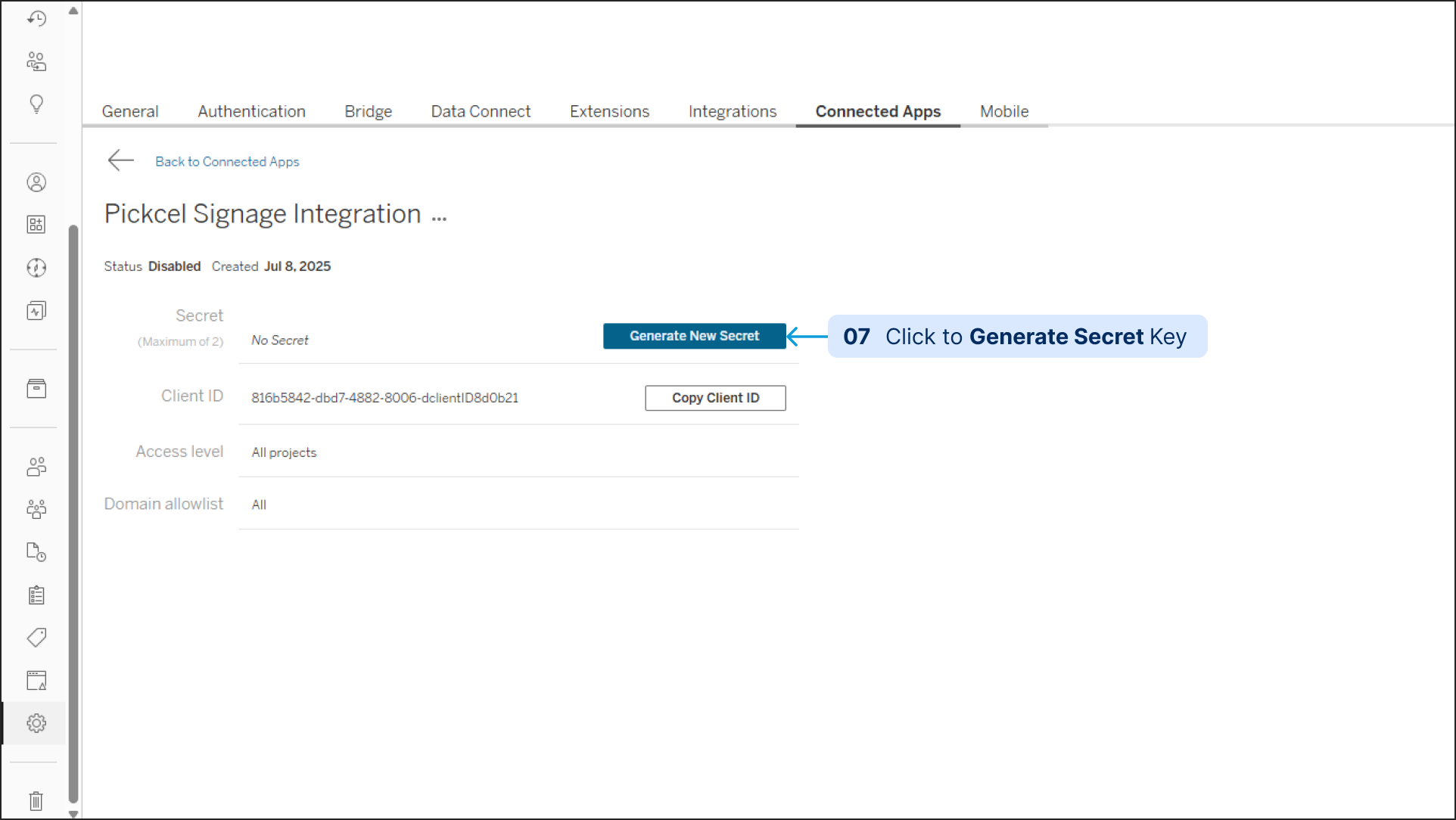Open Schedules document-clock icon
The width and height of the screenshot is (1456, 820).
point(36,552)
